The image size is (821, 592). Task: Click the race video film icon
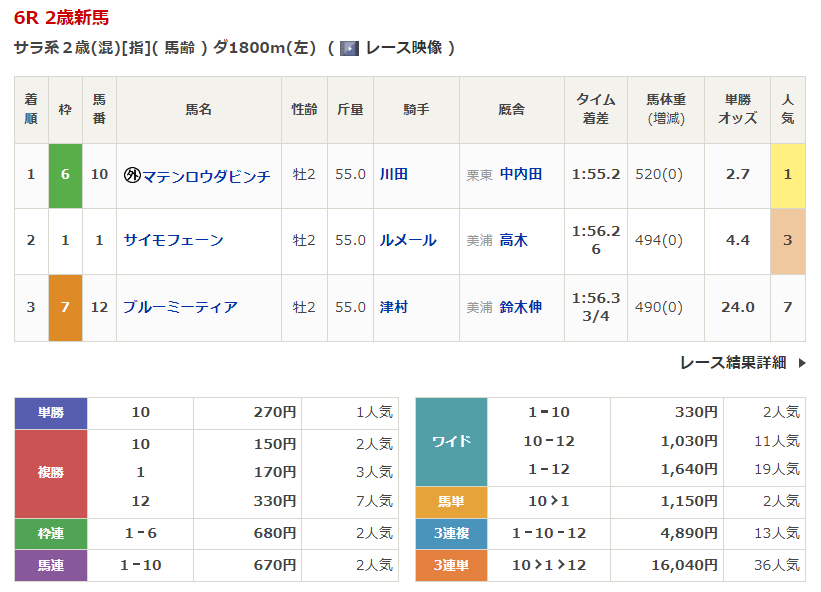[x=349, y=48]
